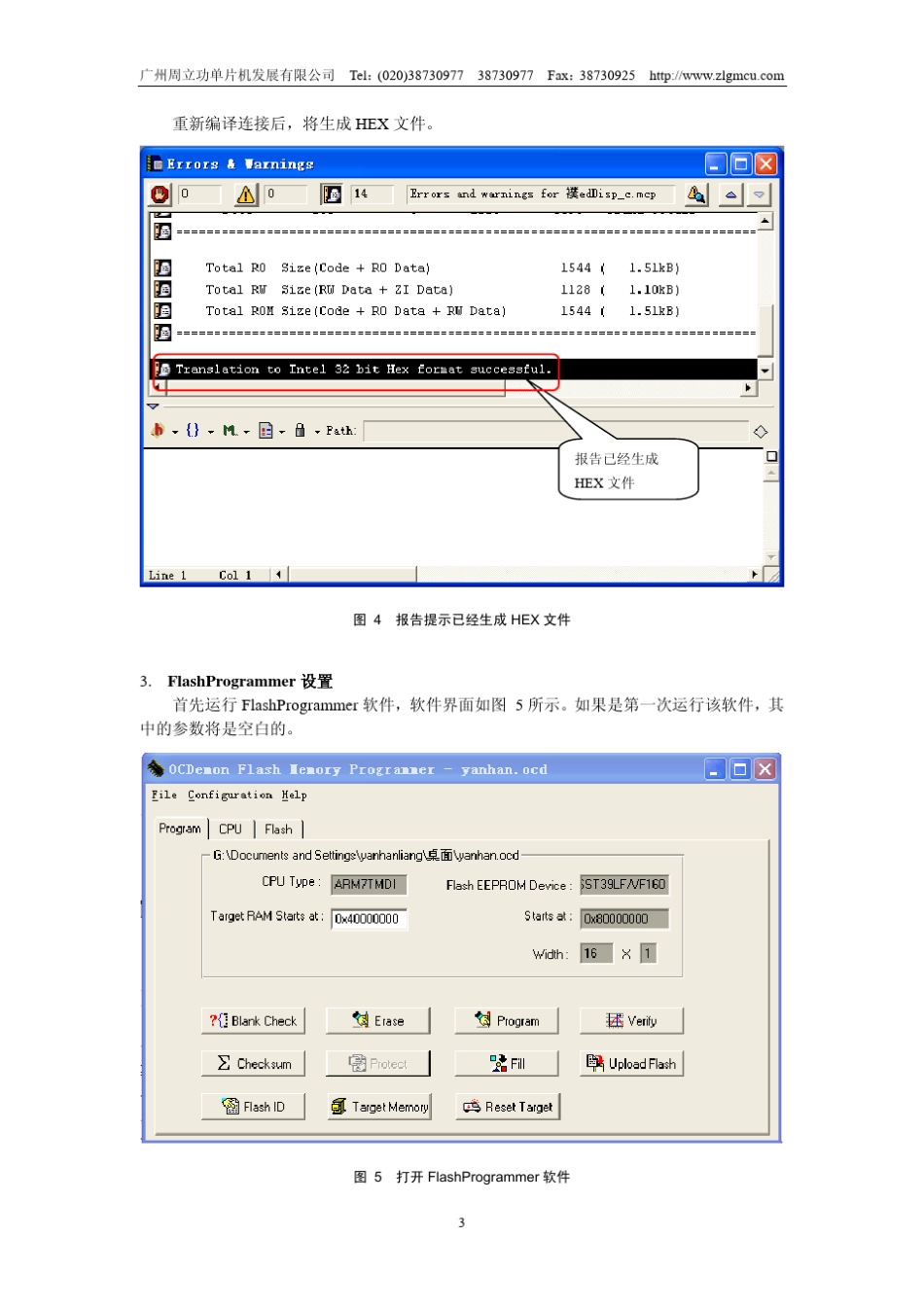
Task: Click the Flash EEPROM Device field
Action: tap(624, 885)
